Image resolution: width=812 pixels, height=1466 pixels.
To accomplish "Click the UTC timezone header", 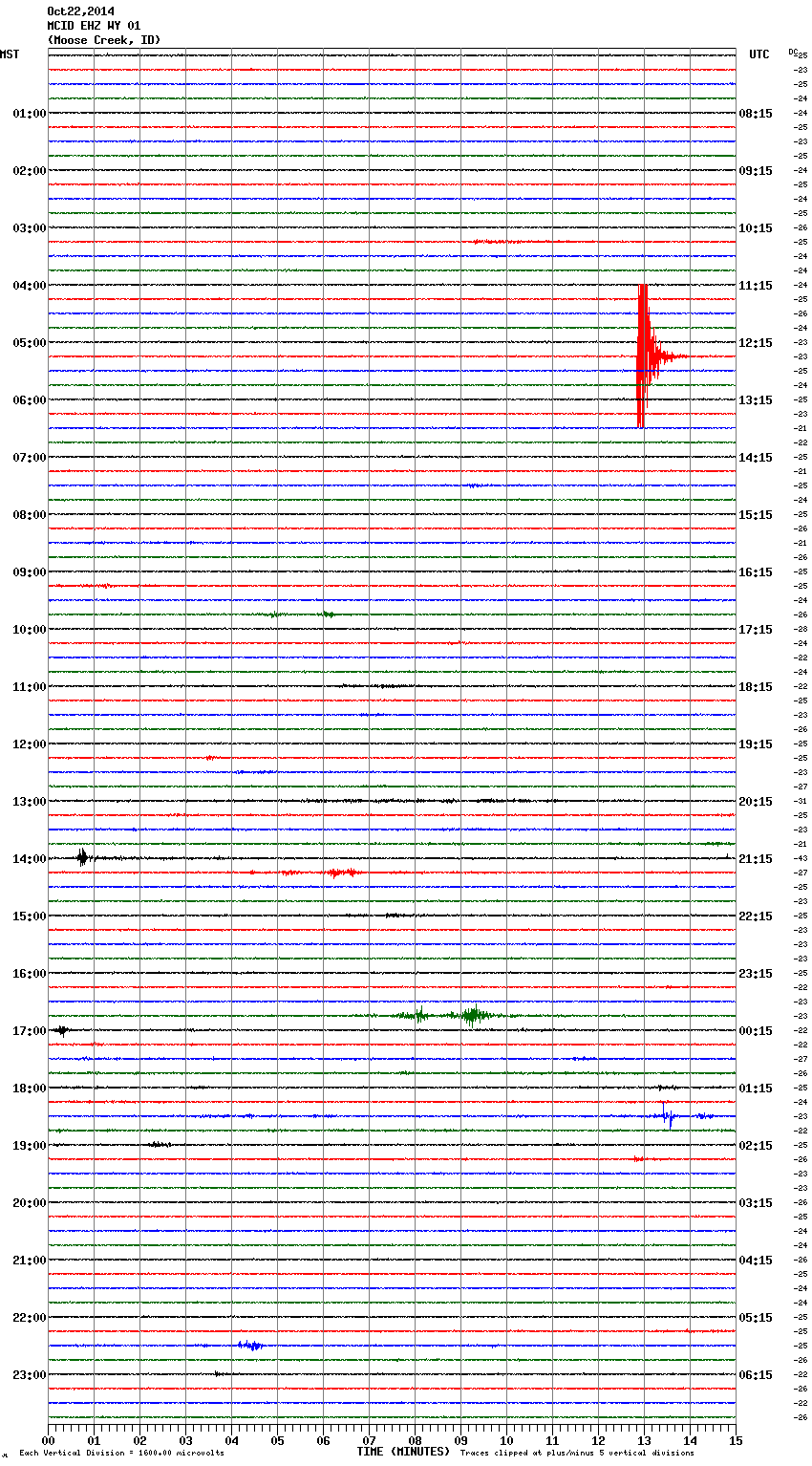I will 759,54.
